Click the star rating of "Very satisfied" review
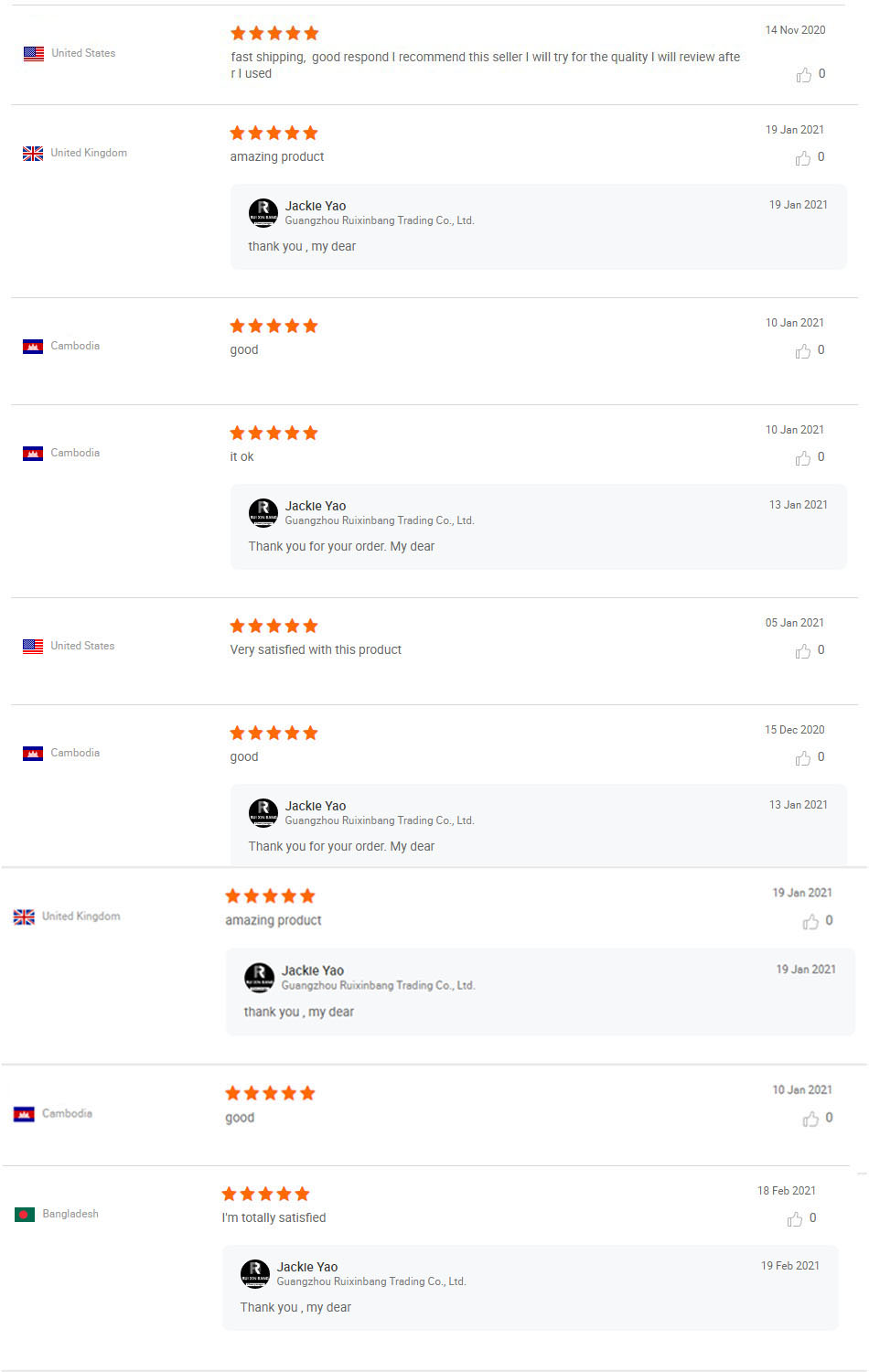 coord(274,626)
